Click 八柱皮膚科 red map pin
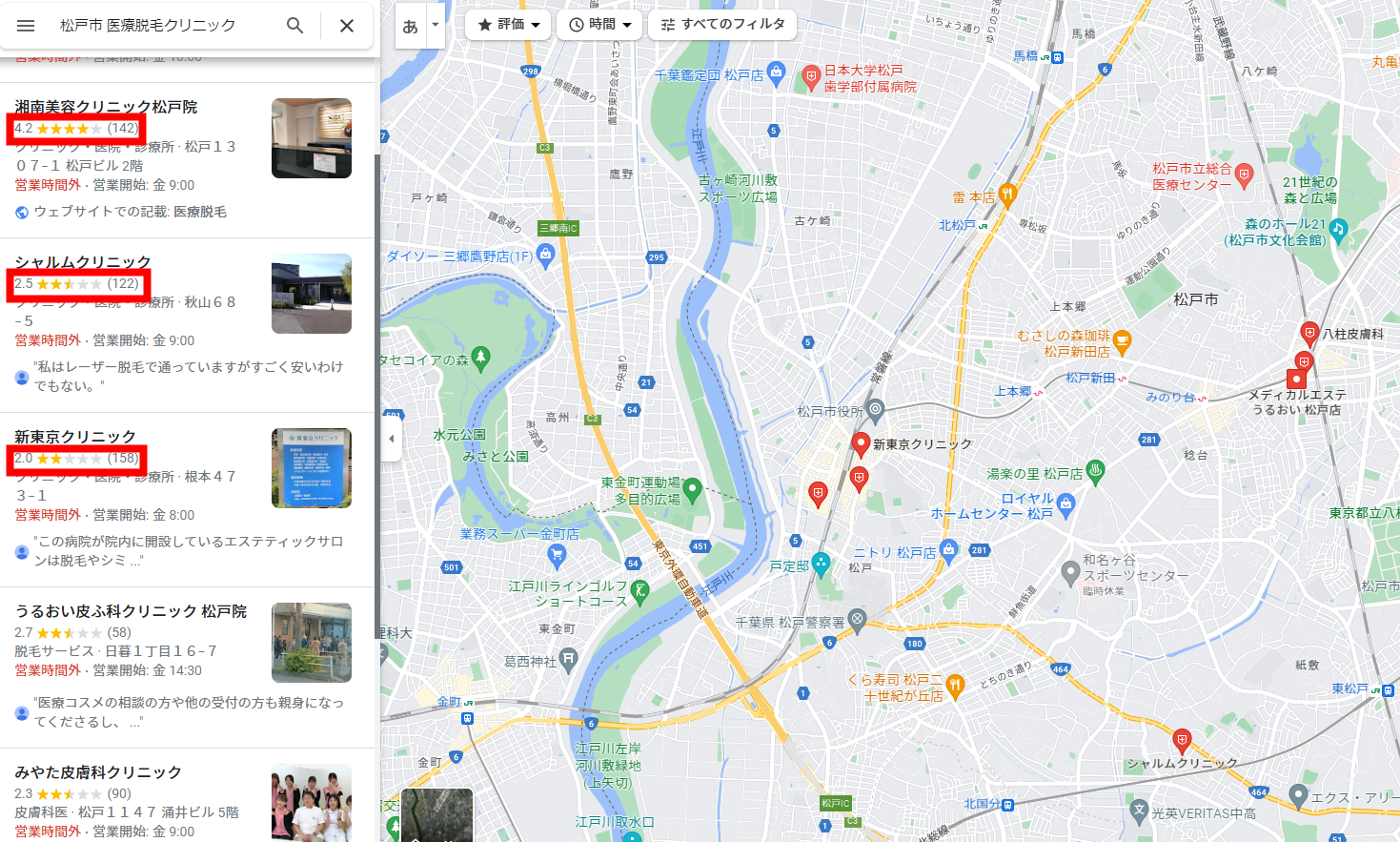Screen dimensions: 1400x842 click(x=1309, y=333)
